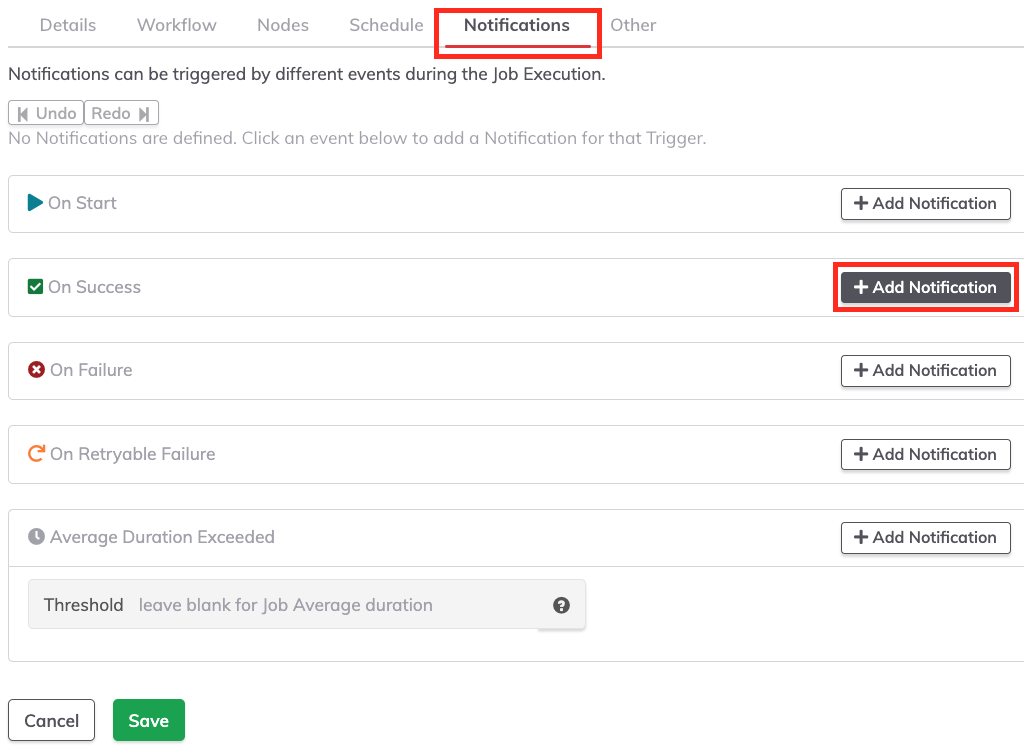Image resolution: width=1024 pixels, height=750 pixels.
Task: Save the job with green button
Action: [149, 720]
